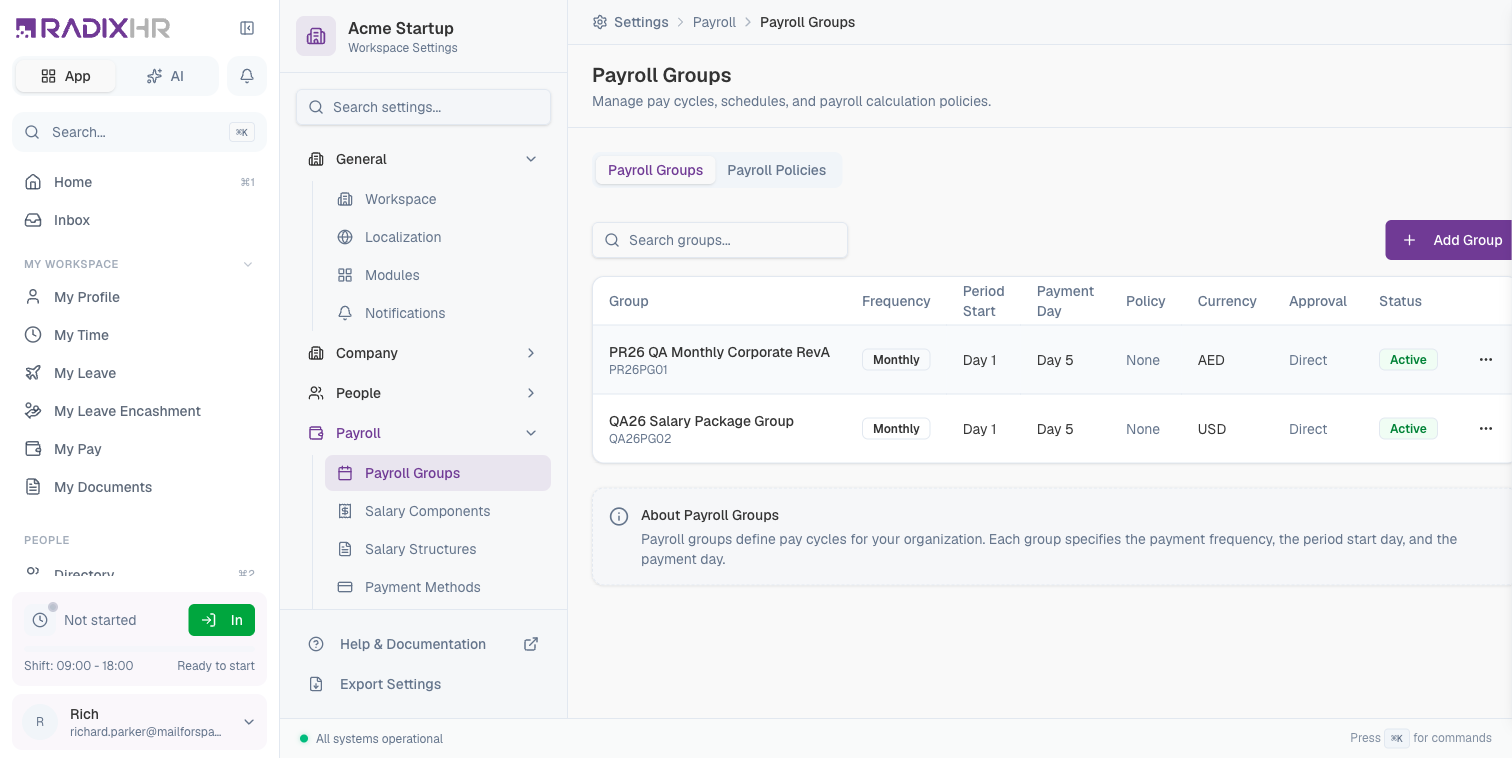Click the Approval column header
This screenshot has height=758, width=1512.
(x=1318, y=301)
